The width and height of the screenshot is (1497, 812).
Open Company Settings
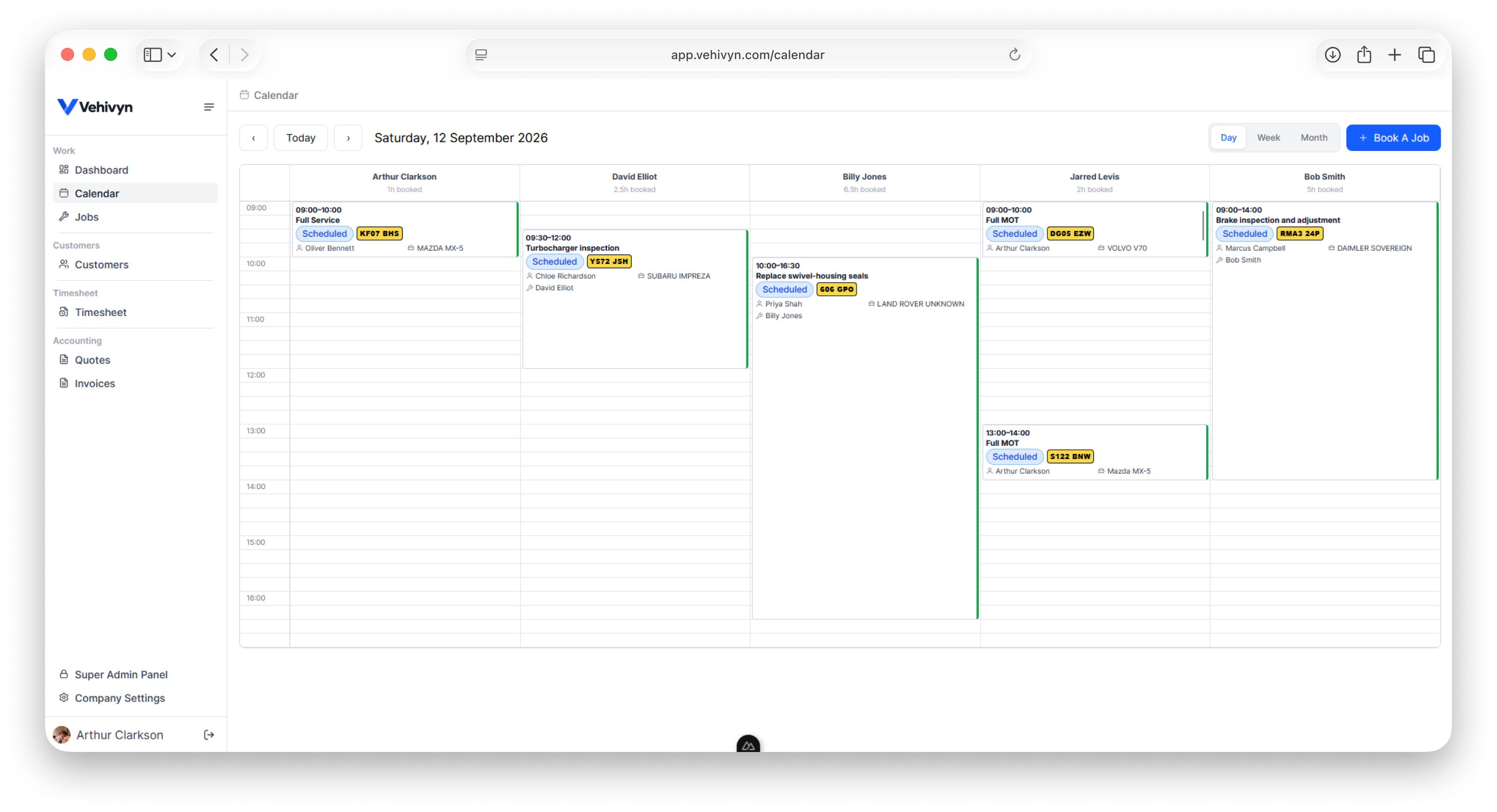pos(135,698)
